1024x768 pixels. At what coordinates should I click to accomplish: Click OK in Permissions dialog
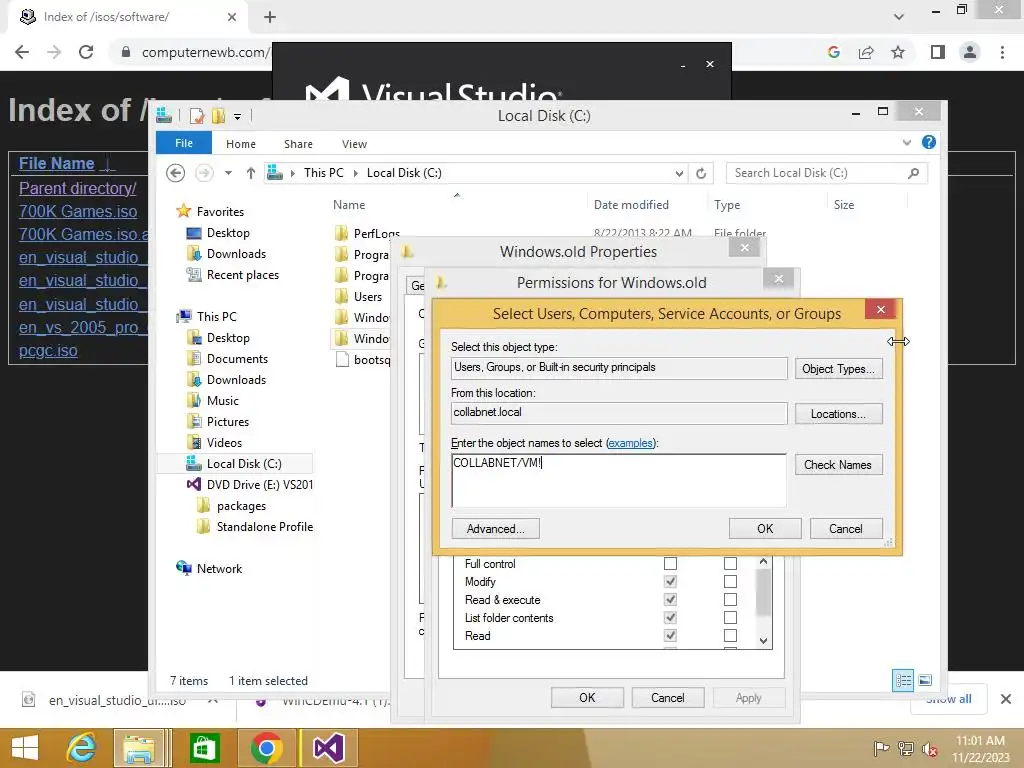(587, 698)
